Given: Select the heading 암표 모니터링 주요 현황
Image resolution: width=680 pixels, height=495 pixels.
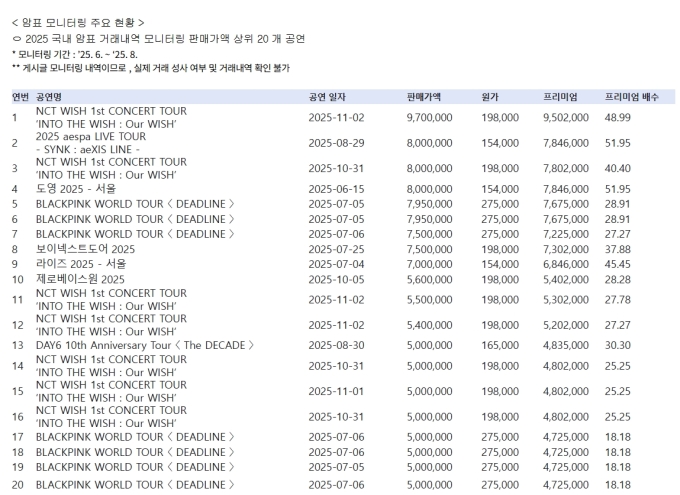Looking at the screenshot, I should [x=78, y=23].
